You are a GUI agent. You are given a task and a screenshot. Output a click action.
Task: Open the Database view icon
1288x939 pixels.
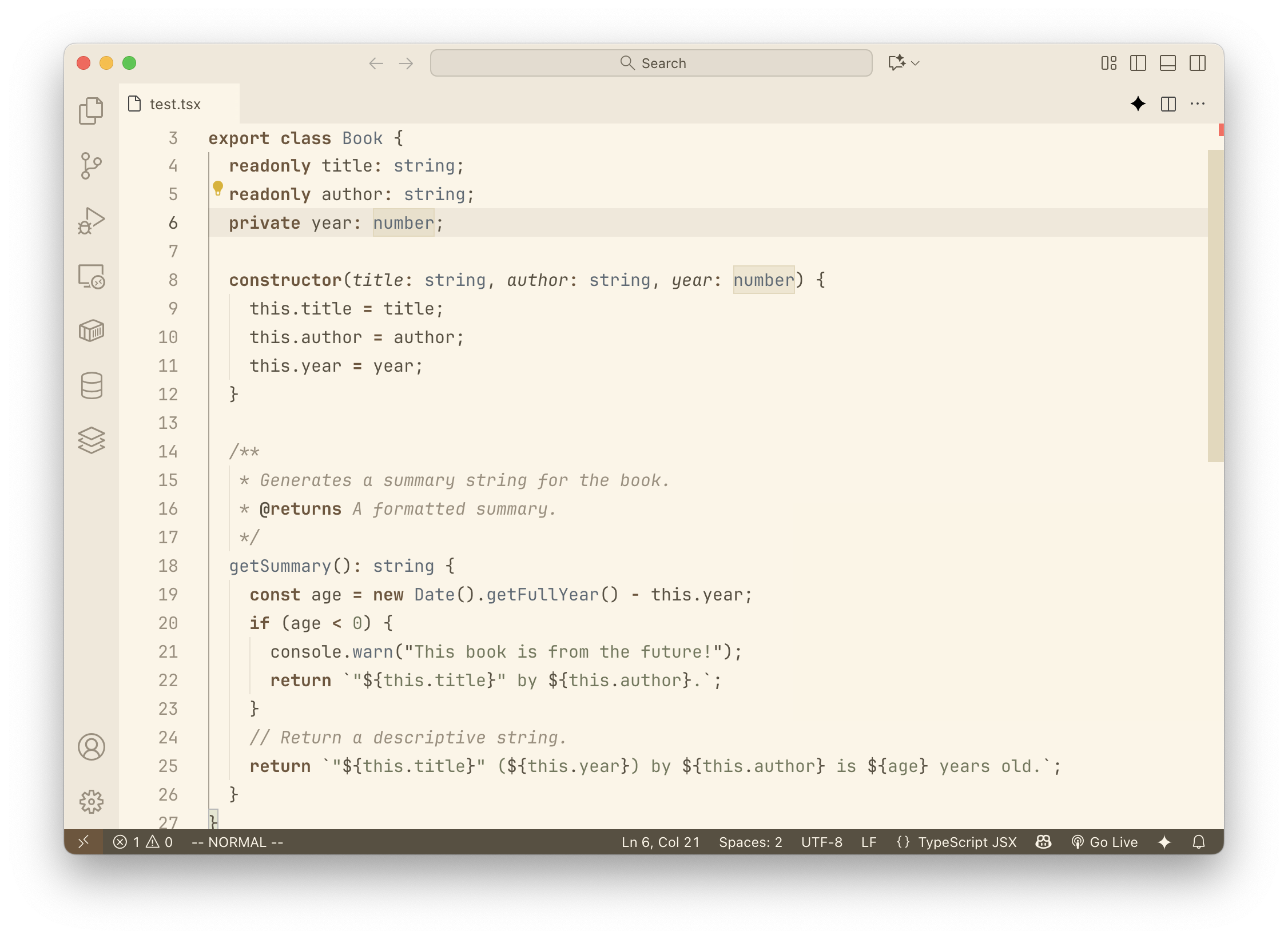(x=91, y=385)
